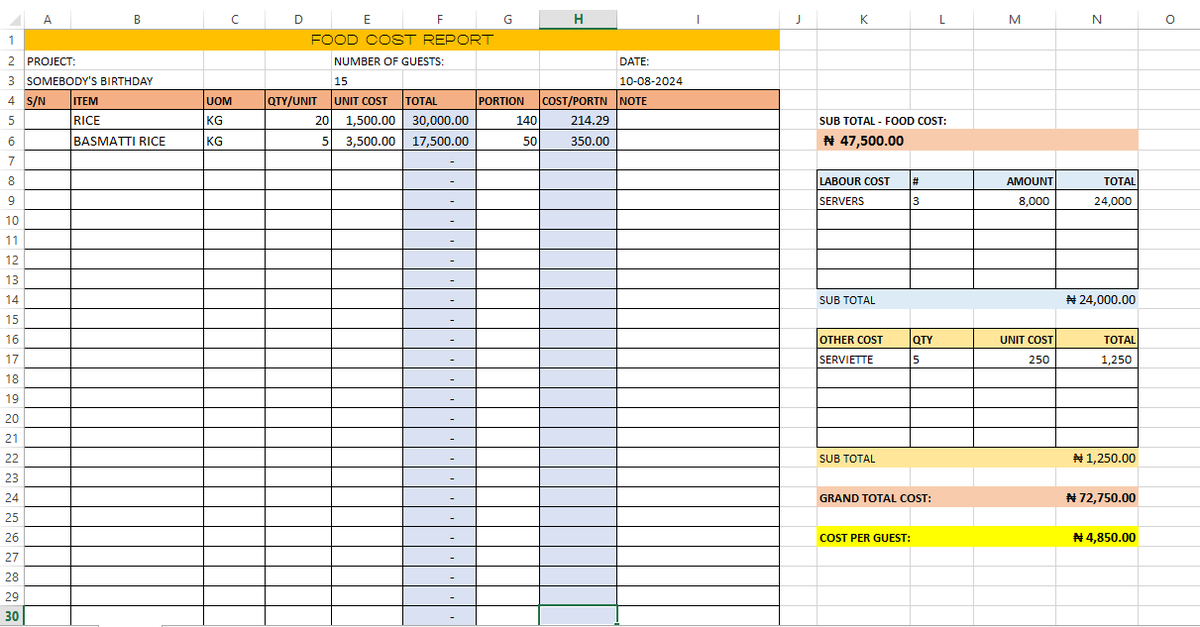Select column N header
1200x627 pixels.
tap(1097, 20)
